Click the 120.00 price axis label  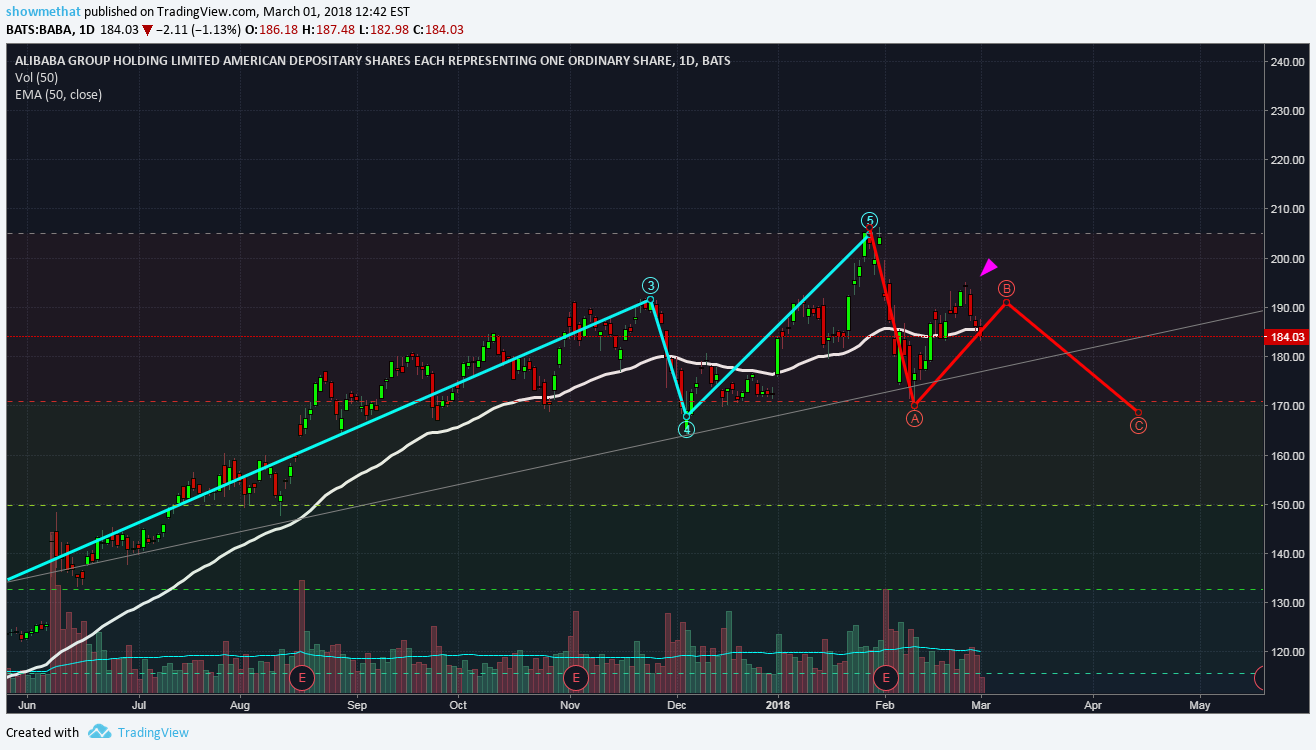coord(1286,652)
